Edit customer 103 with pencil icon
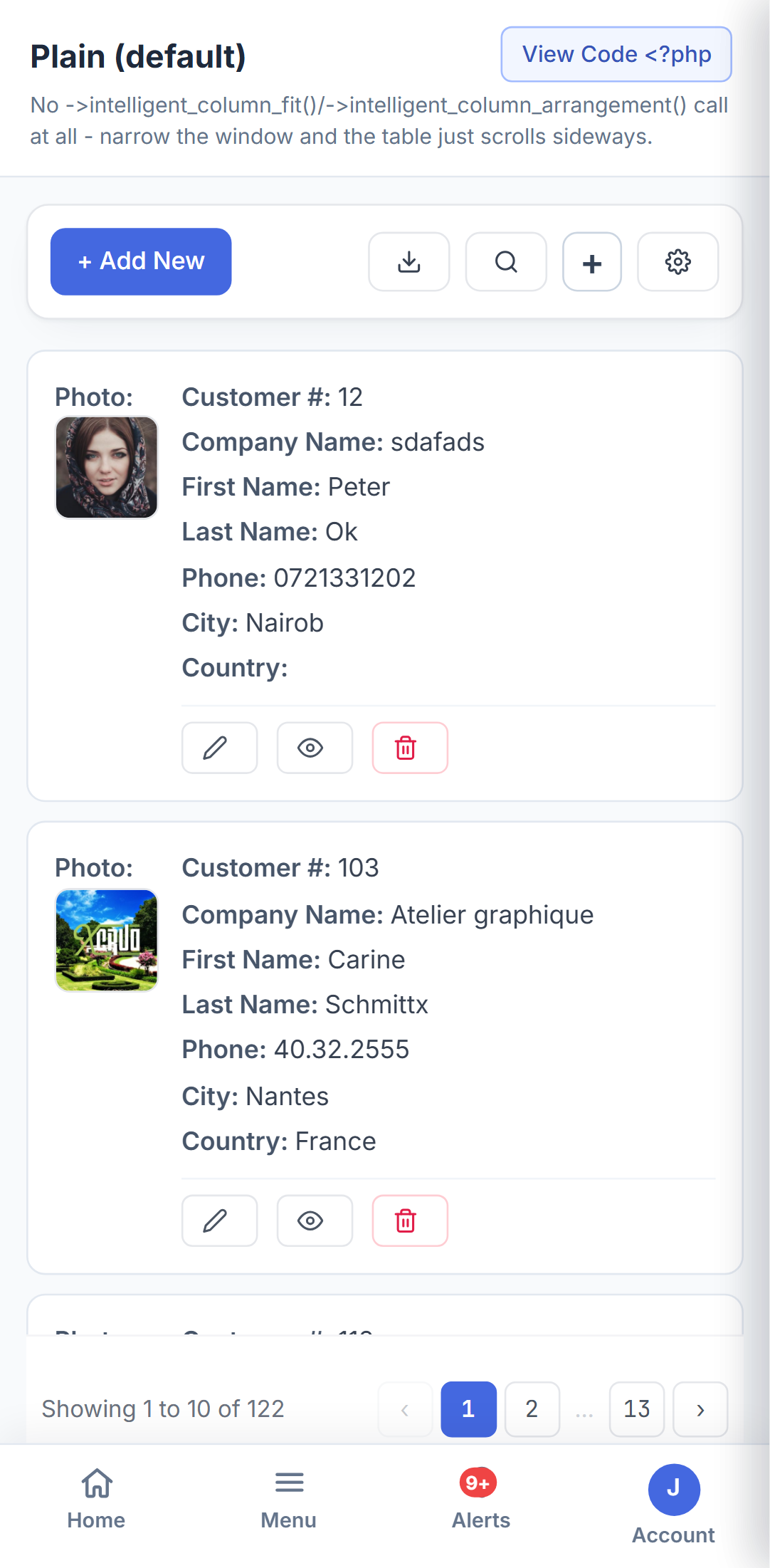This screenshot has width=770, height=1568. (x=219, y=1221)
